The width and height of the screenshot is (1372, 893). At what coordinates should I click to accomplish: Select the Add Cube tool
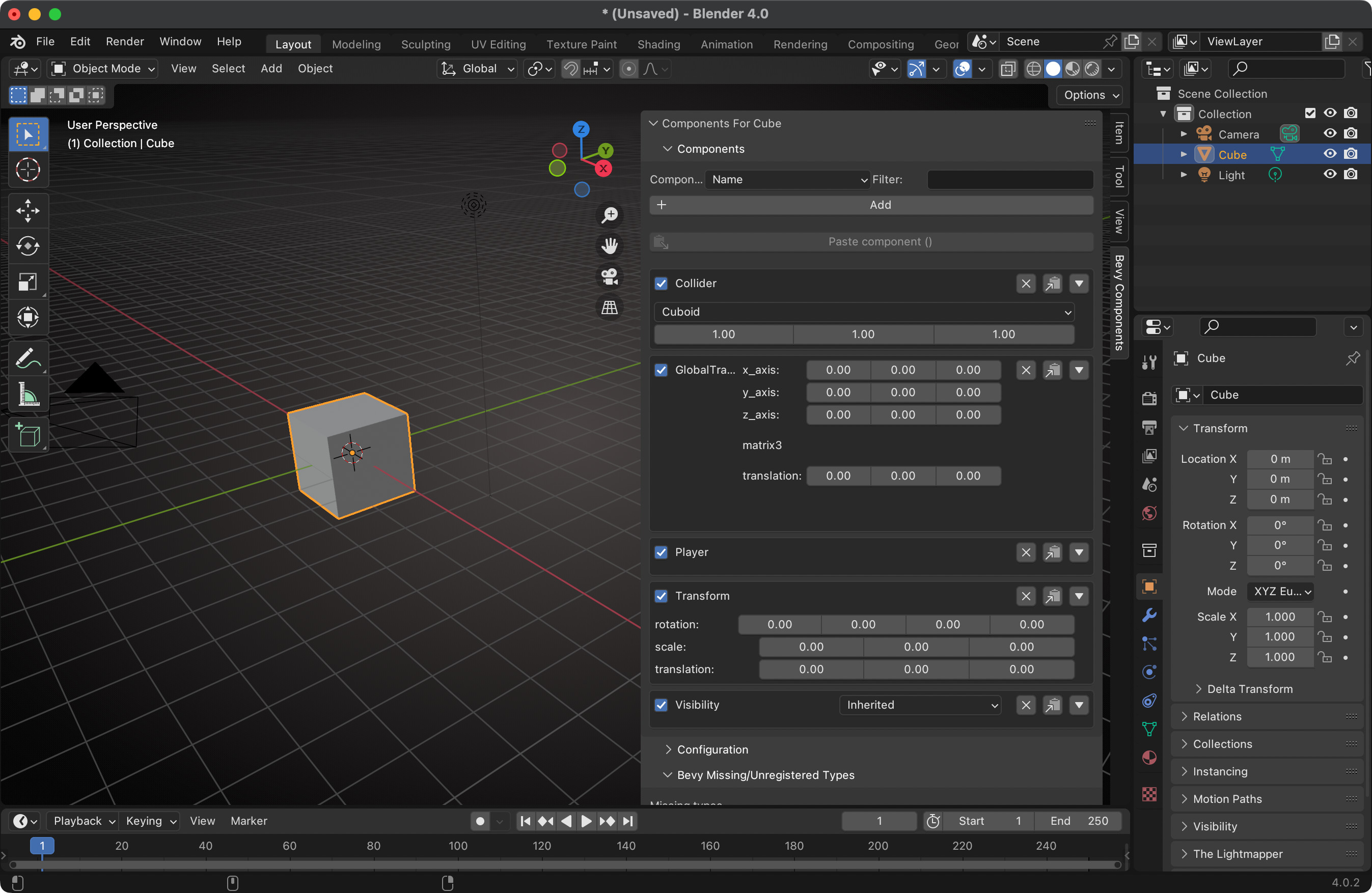coord(28,434)
